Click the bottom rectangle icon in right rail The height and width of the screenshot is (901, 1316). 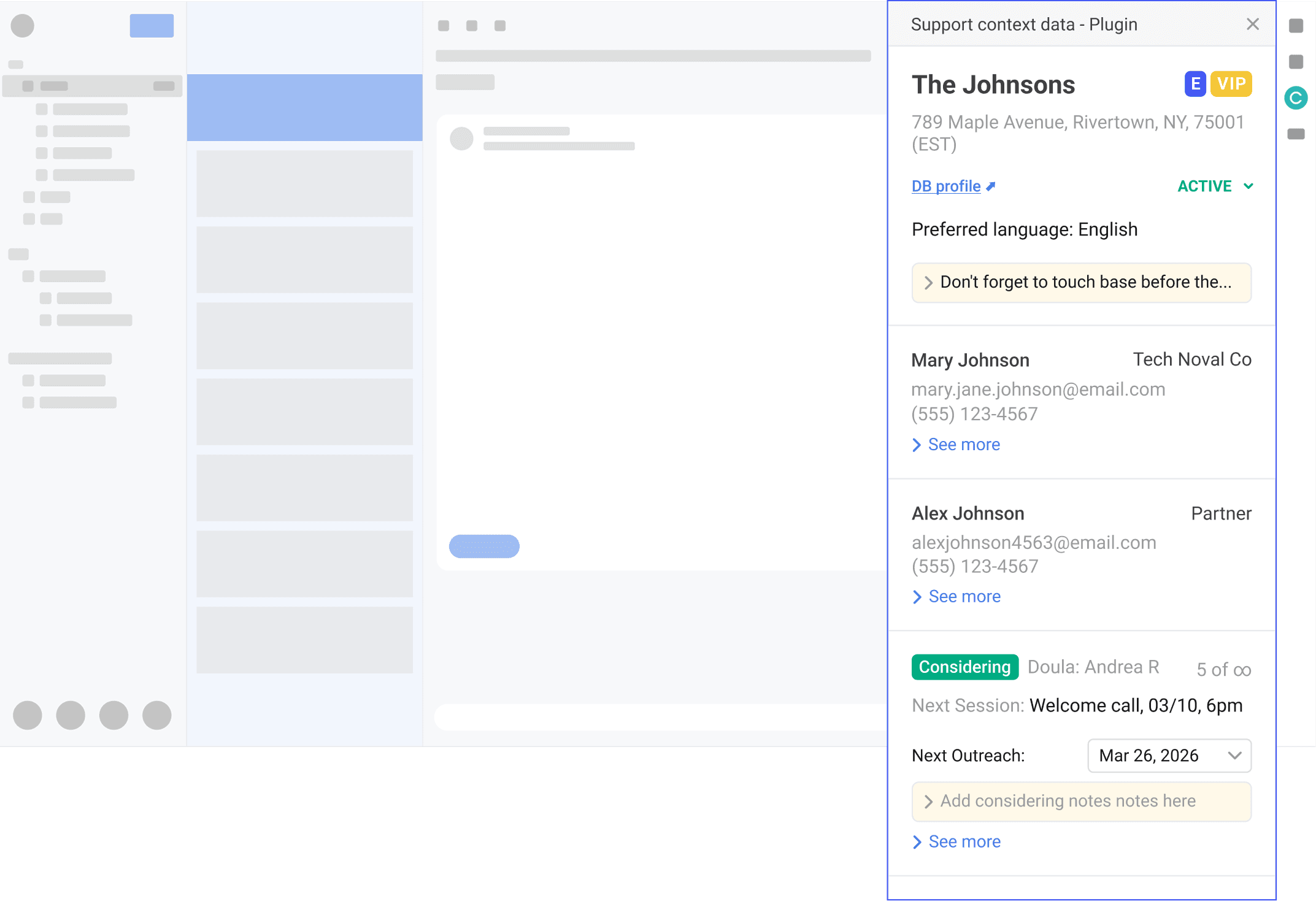coord(1296,134)
